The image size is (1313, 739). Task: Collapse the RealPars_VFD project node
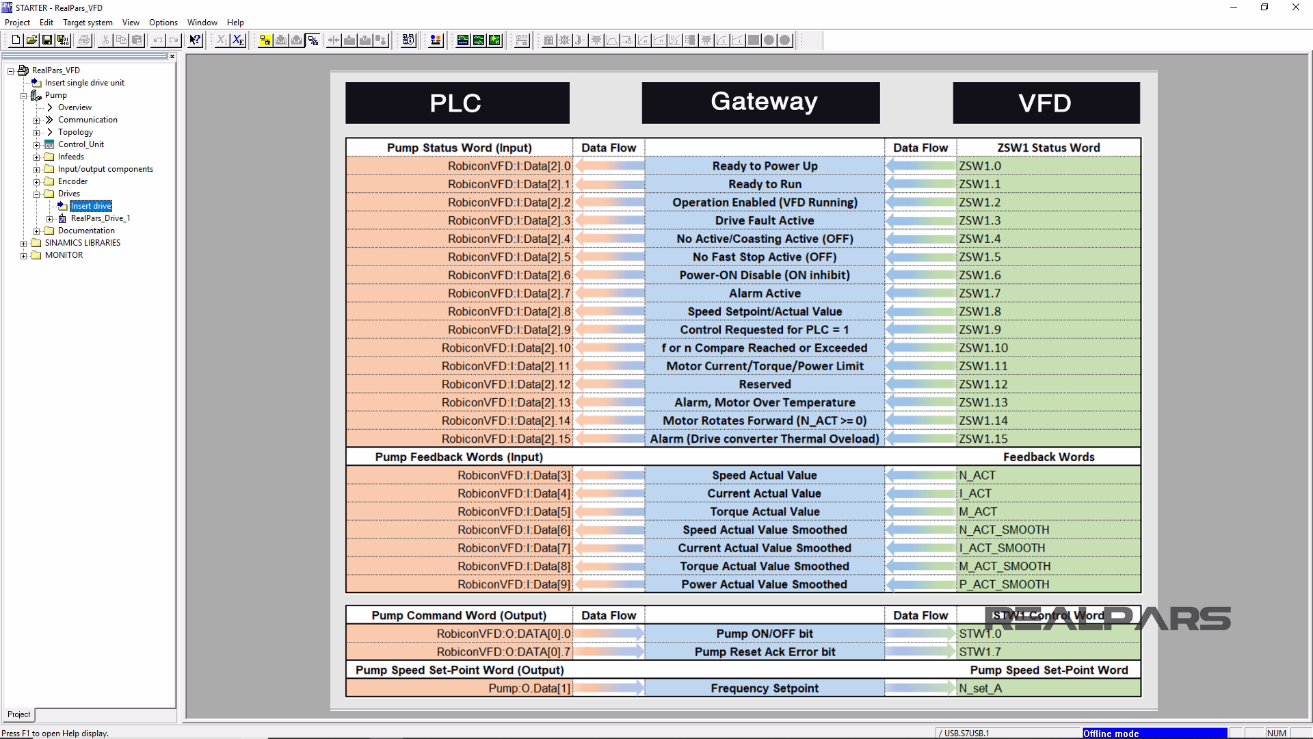11,70
